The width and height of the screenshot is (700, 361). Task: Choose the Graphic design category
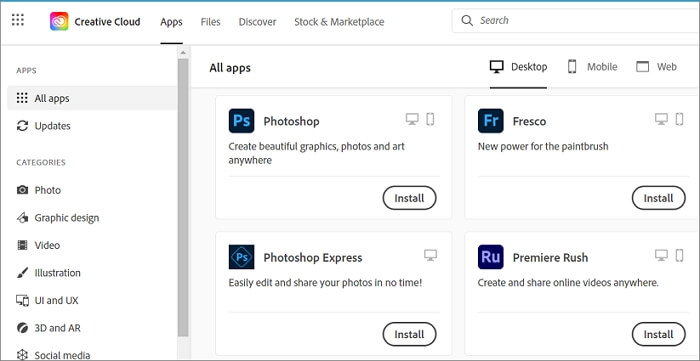(92, 218)
